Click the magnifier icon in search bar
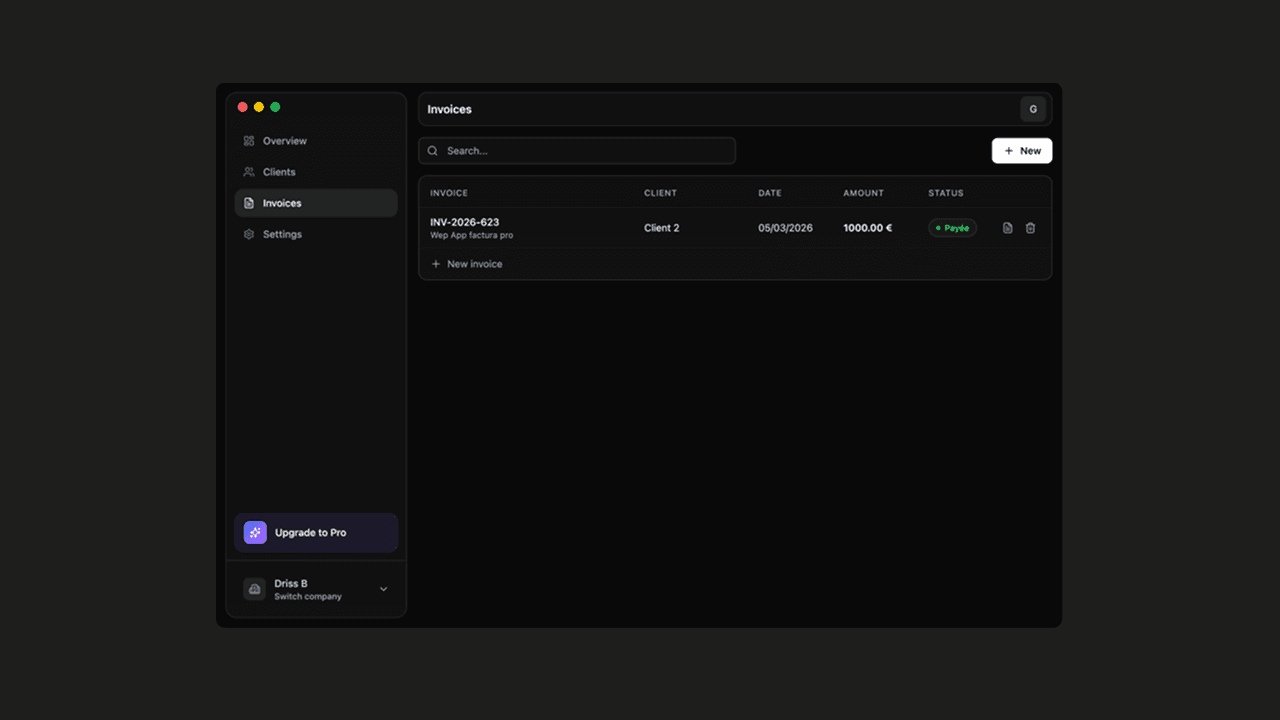Viewport: 1280px width, 720px height. 433,151
